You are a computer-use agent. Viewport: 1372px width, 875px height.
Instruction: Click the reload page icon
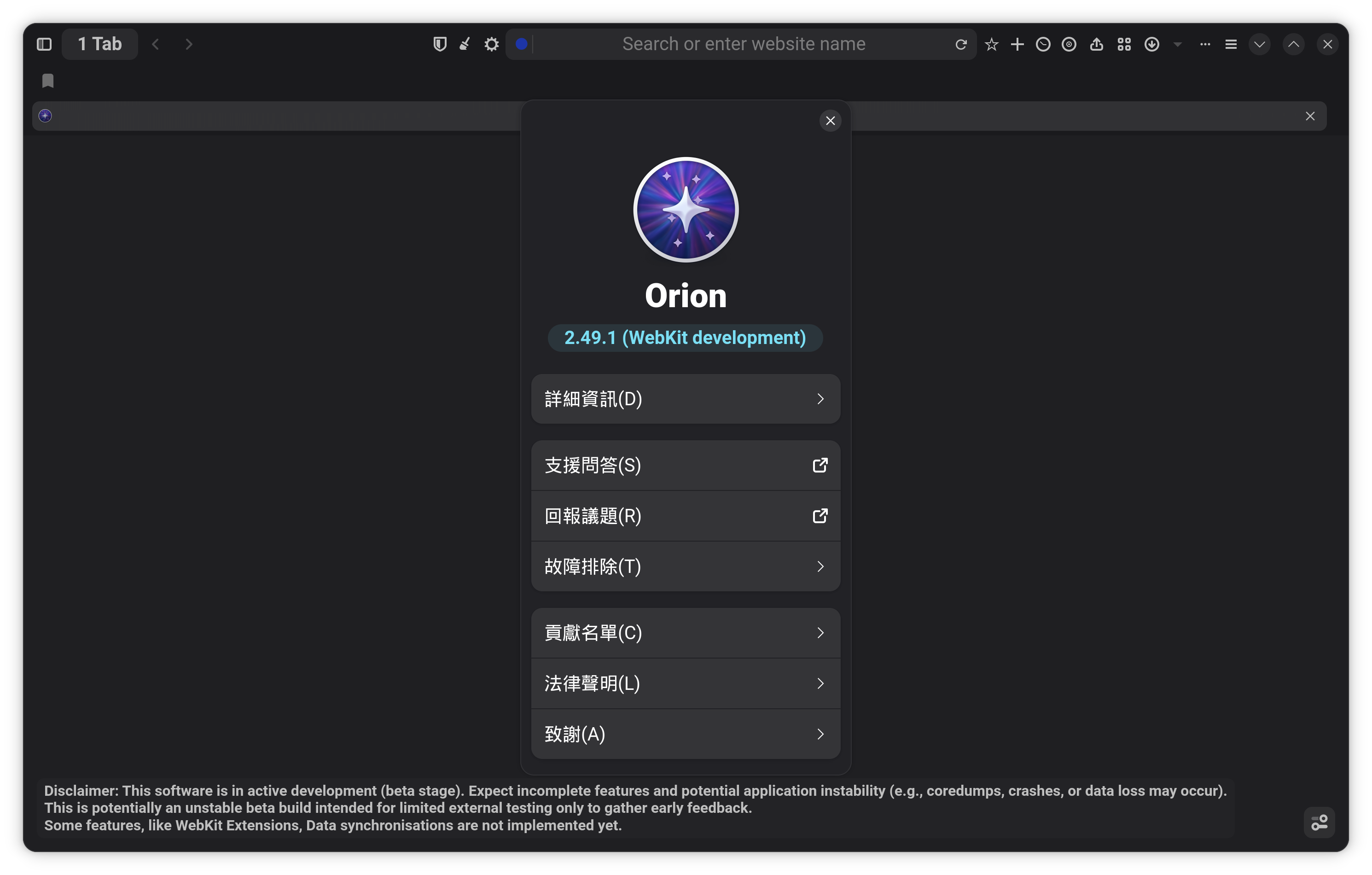tap(960, 44)
